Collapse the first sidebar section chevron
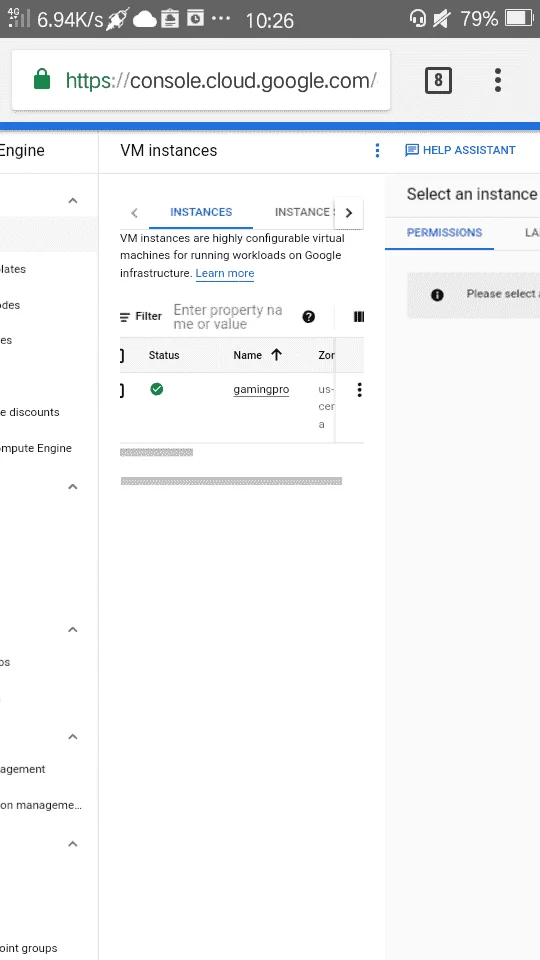This screenshot has width=540, height=960. (x=73, y=201)
